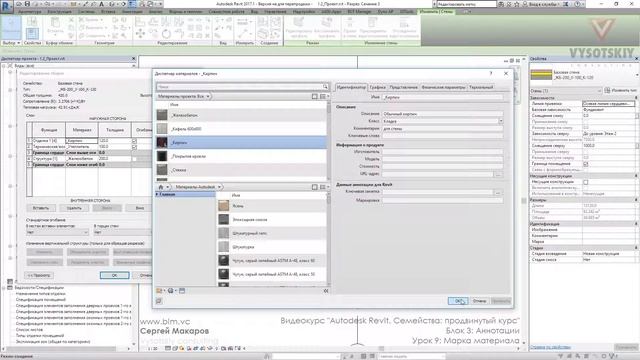Select the _Покрытие кровли material thumbnail
Viewport: 640px width, 360px height.
[162, 156]
